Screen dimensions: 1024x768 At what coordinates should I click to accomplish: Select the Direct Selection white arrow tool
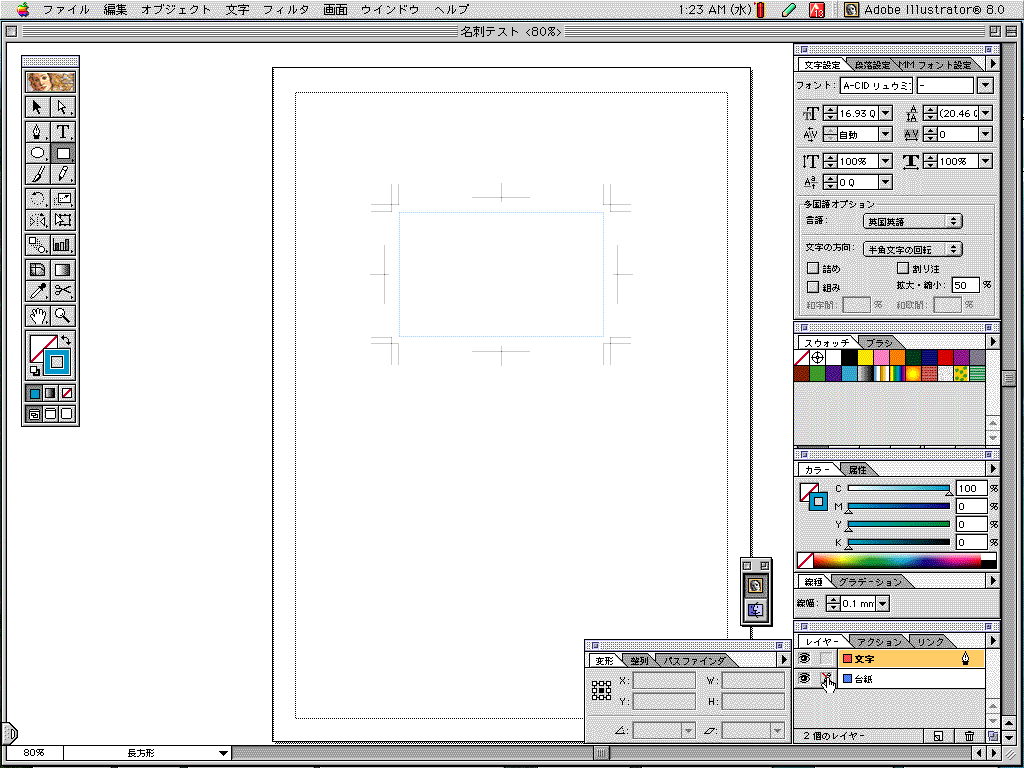point(63,106)
